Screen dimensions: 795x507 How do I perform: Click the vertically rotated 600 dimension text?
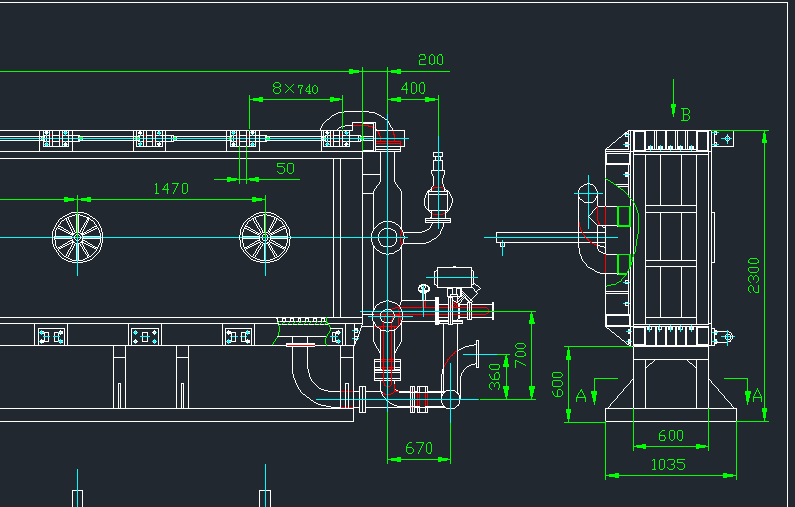coord(557,384)
